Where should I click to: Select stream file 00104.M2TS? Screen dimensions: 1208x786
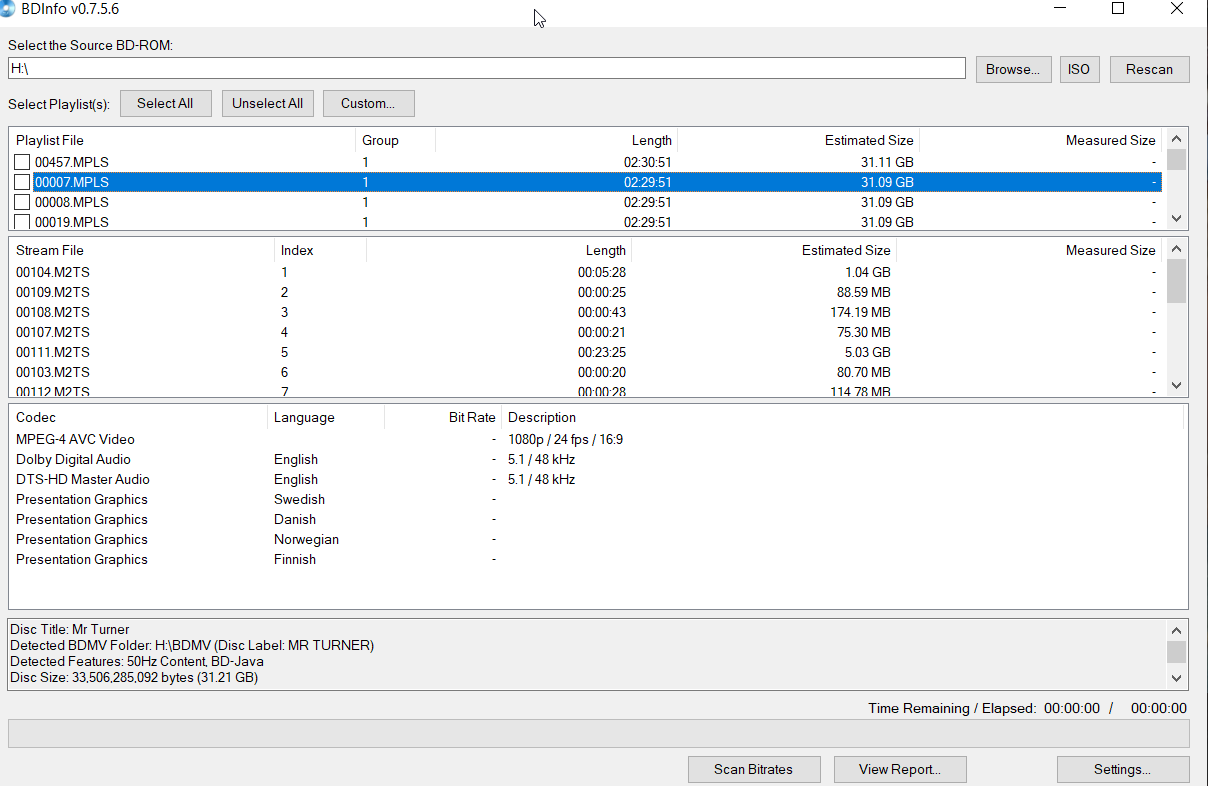53,272
